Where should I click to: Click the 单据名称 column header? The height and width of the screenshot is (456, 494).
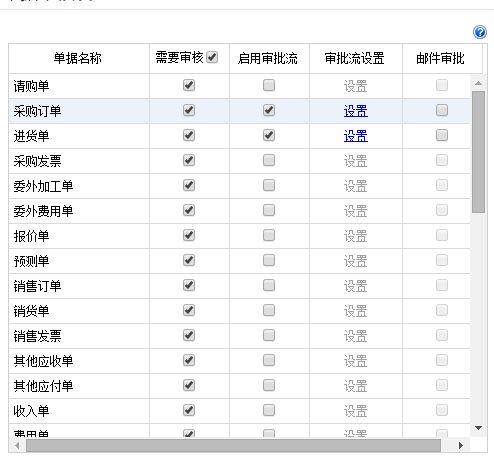click(x=78, y=58)
